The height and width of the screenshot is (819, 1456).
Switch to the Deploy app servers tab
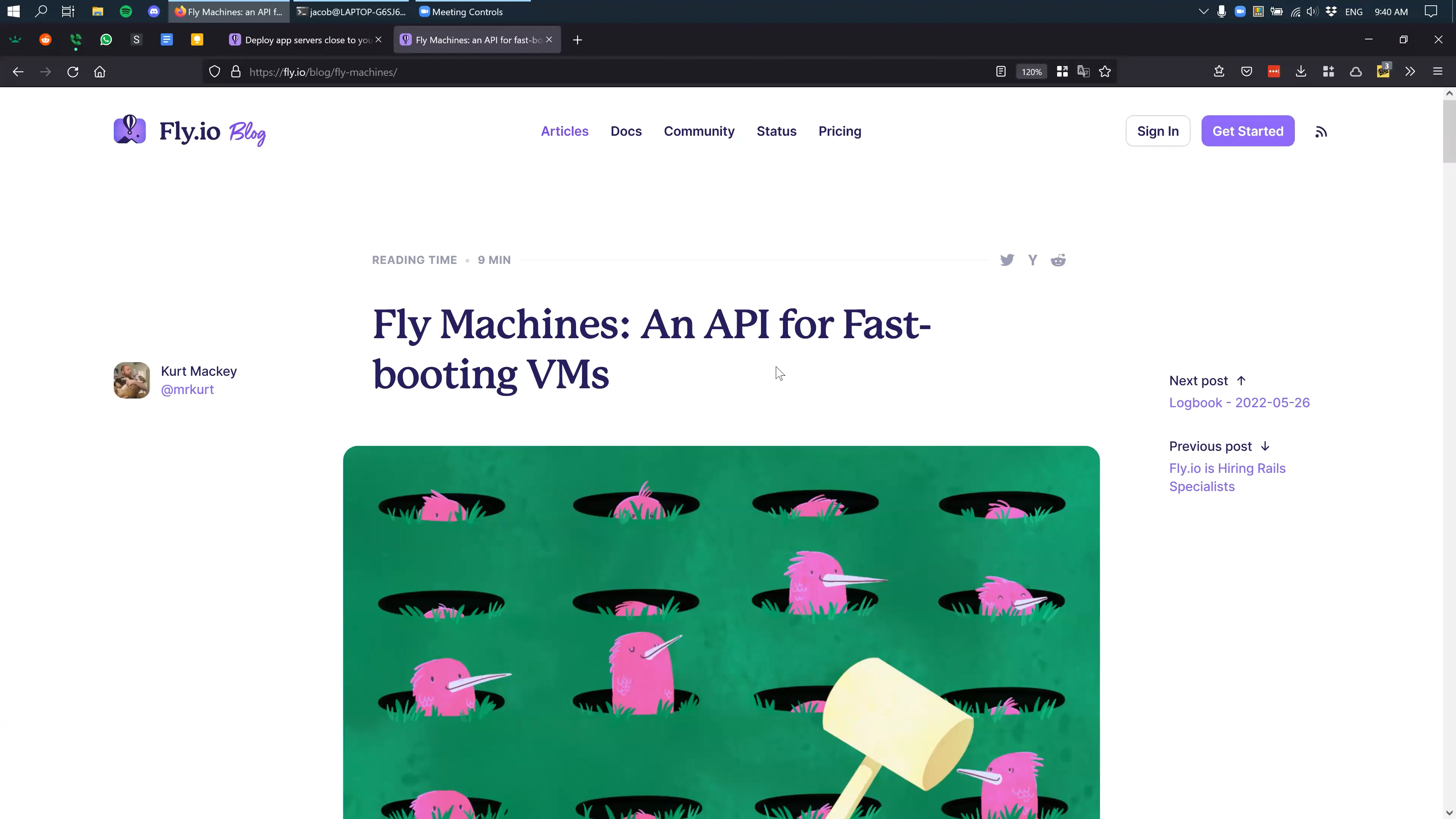(x=300, y=39)
